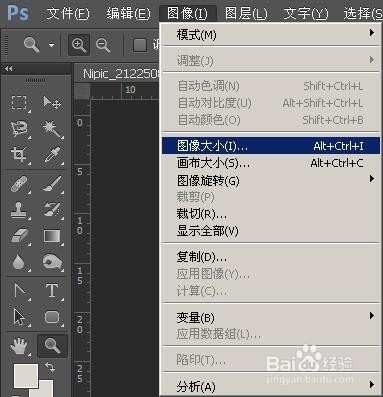Click the 图像(I) menu

click(188, 14)
